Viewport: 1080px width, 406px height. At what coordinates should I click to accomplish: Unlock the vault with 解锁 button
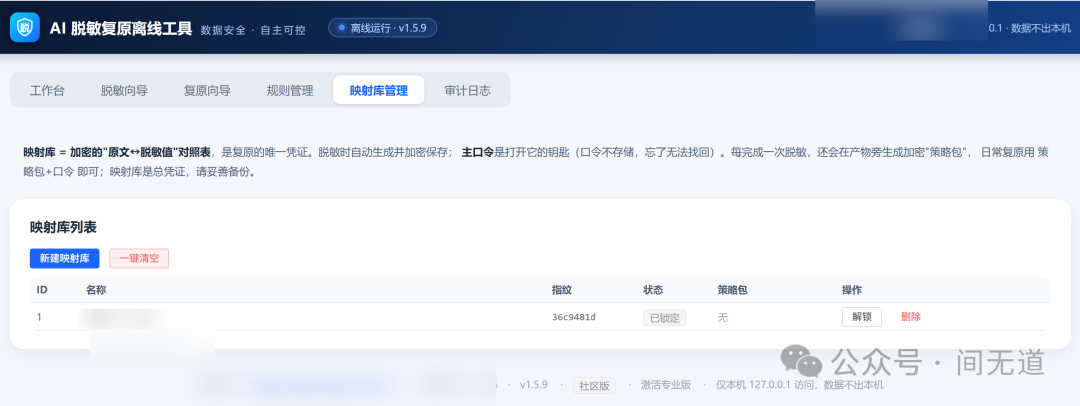pyautogui.click(x=862, y=317)
